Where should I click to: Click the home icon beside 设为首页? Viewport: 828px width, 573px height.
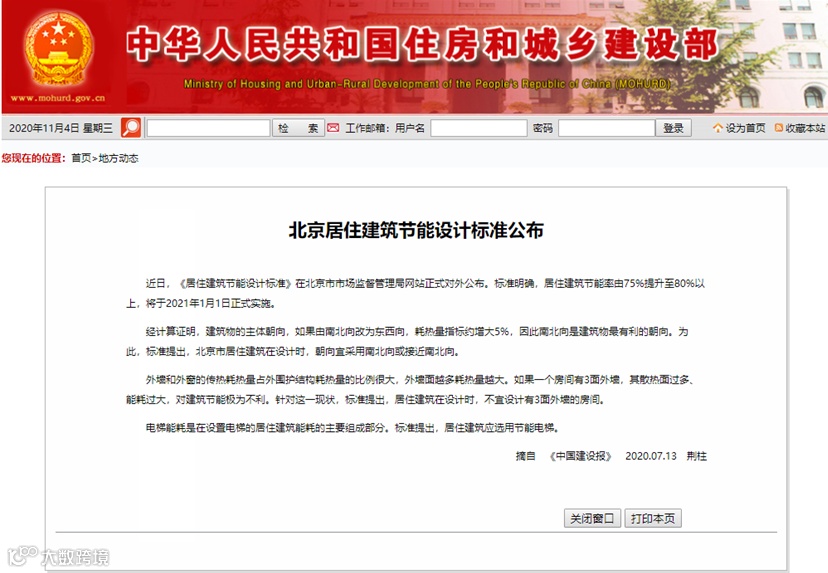click(x=717, y=128)
